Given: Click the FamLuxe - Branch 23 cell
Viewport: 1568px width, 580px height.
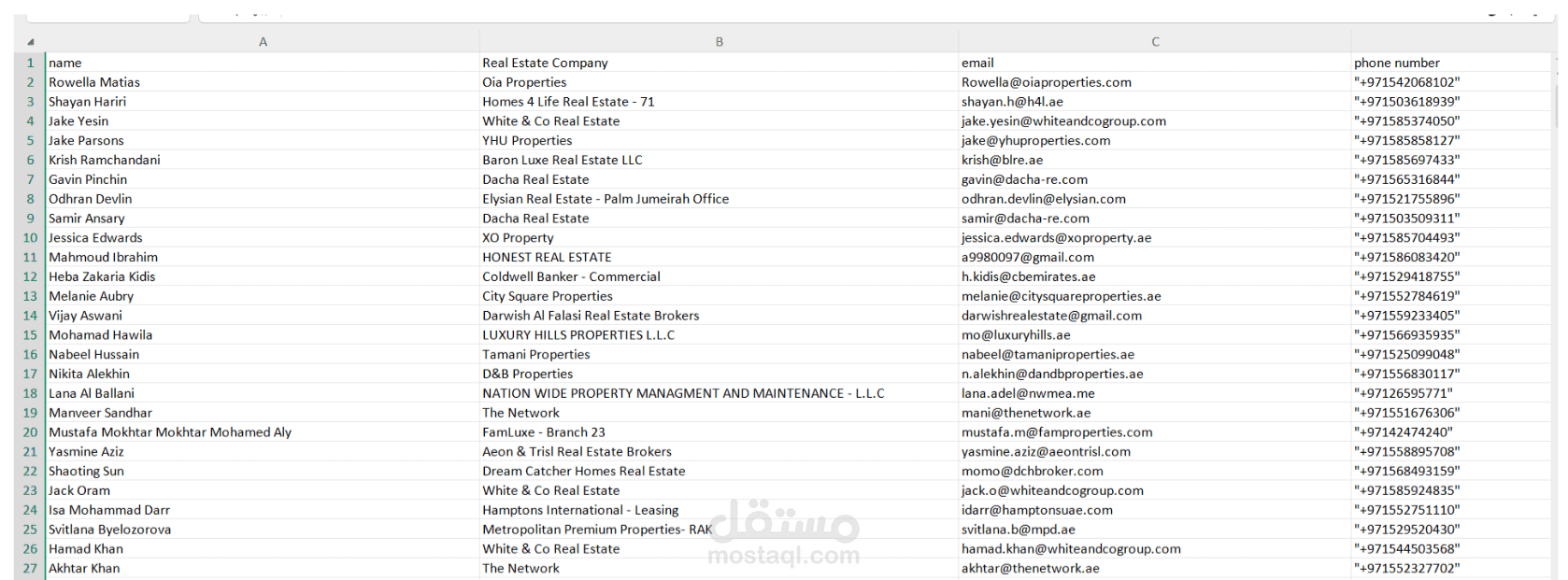Looking at the screenshot, I should coord(719,431).
